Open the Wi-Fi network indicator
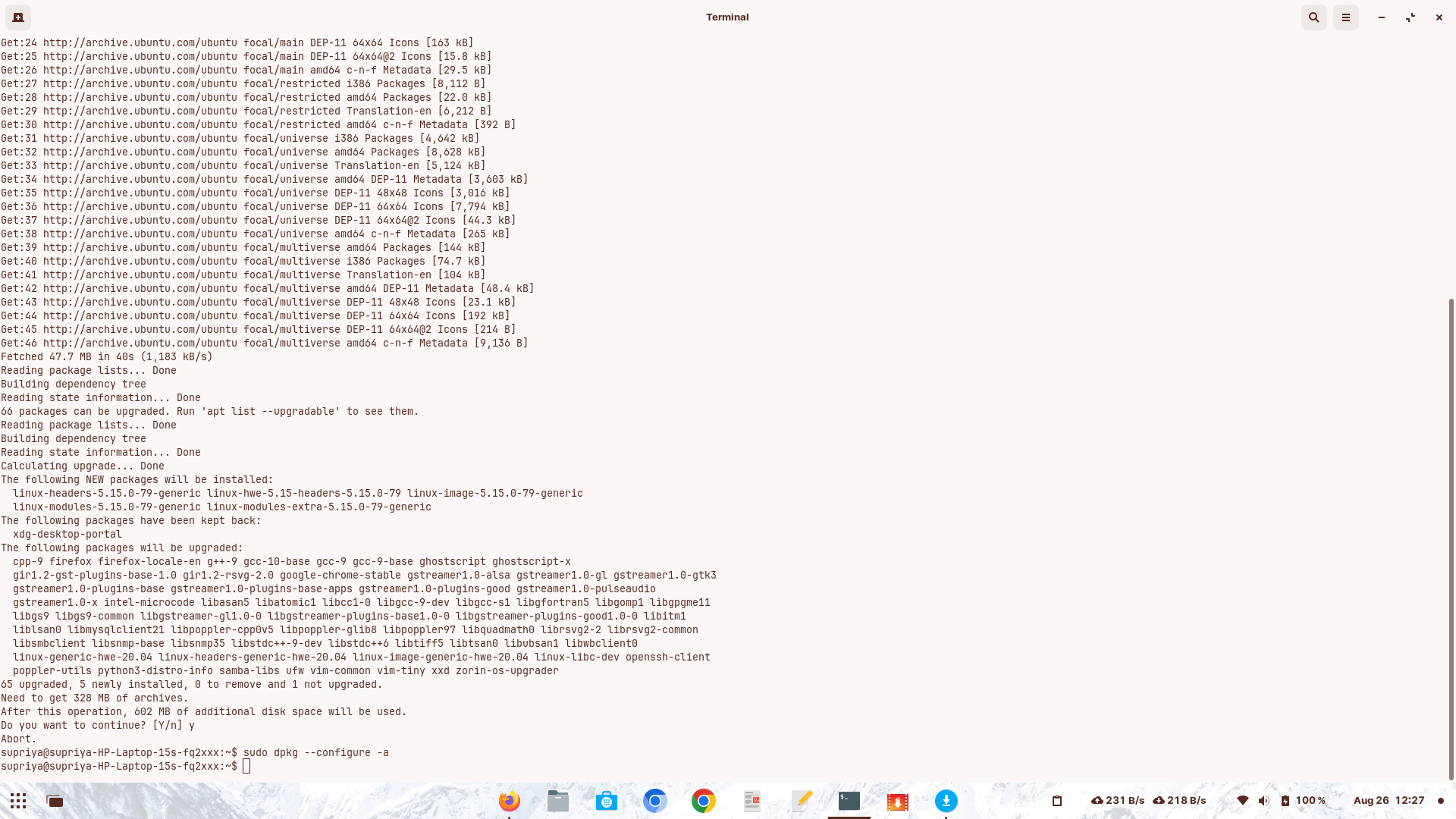The width and height of the screenshot is (1456, 819). tap(1243, 801)
